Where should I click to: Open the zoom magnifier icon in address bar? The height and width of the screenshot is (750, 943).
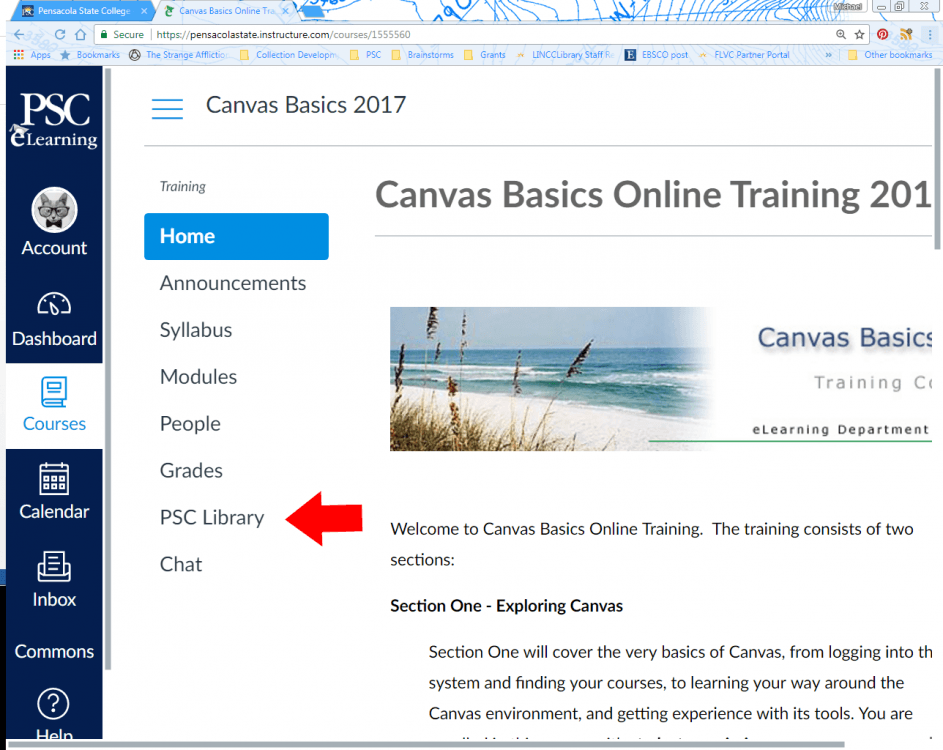pos(841,34)
